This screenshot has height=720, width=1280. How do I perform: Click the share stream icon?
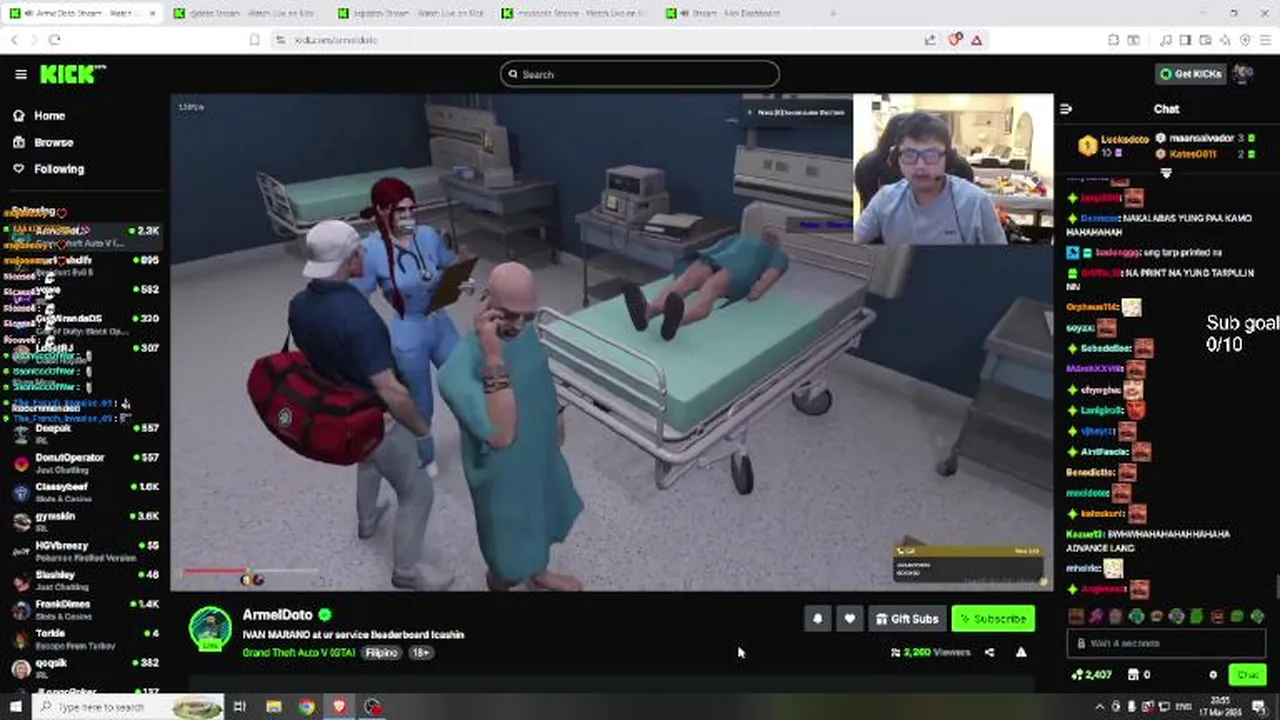coord(989,652)
